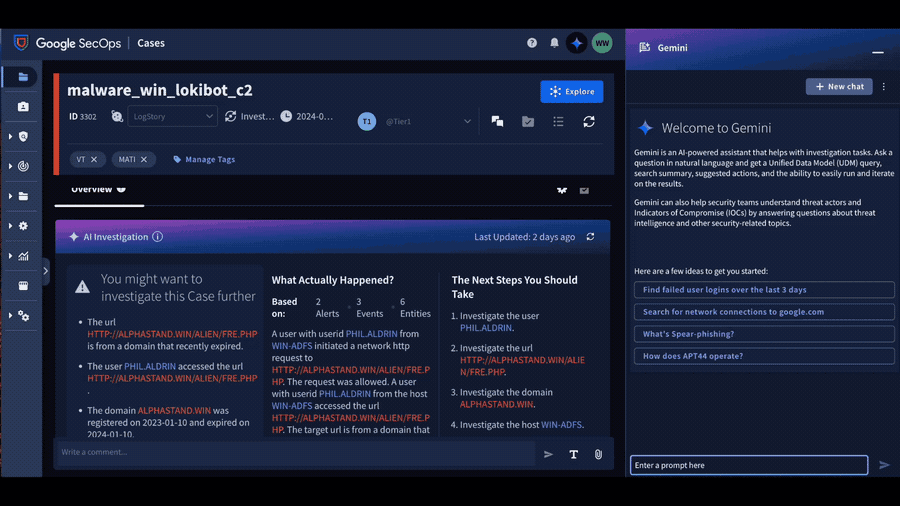Click the '6 Entities' count
Viewport: 900px width, 506px height.
415,308
